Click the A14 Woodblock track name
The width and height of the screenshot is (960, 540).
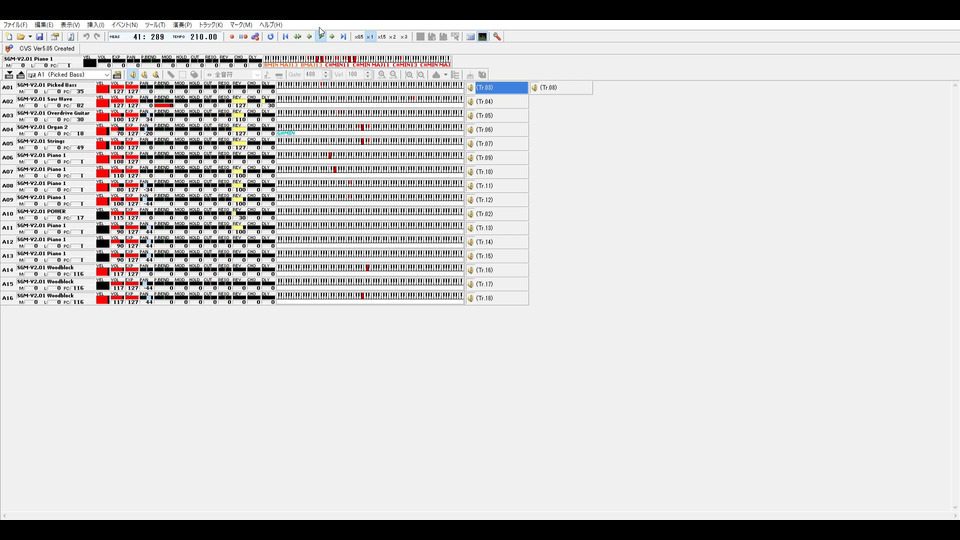45,268
